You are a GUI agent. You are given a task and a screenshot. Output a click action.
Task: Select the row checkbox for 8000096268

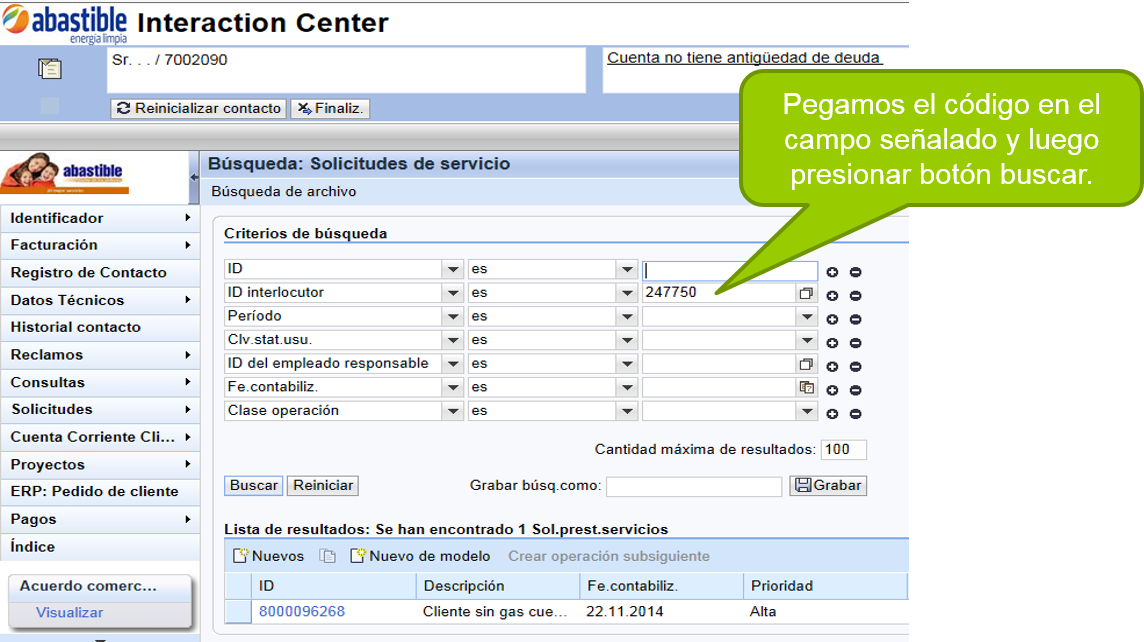[238, 611]
